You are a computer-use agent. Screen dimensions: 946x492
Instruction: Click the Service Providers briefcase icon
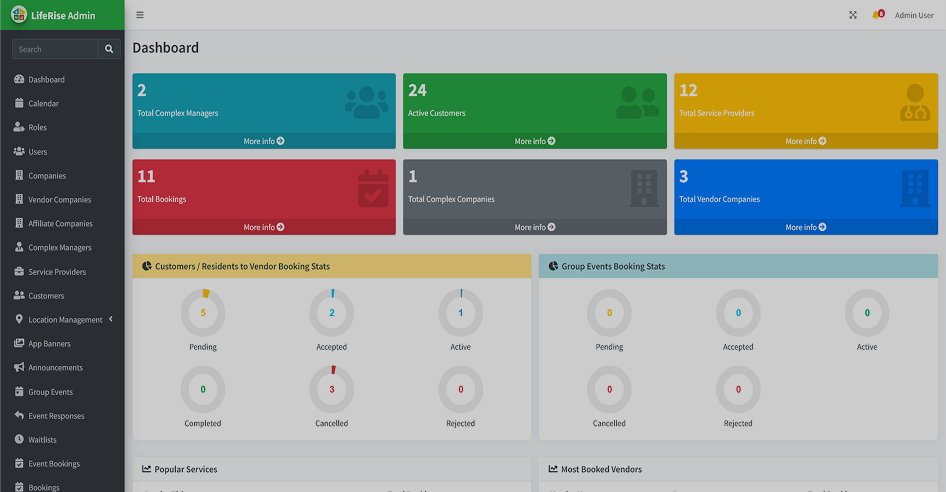coord(19,272)
